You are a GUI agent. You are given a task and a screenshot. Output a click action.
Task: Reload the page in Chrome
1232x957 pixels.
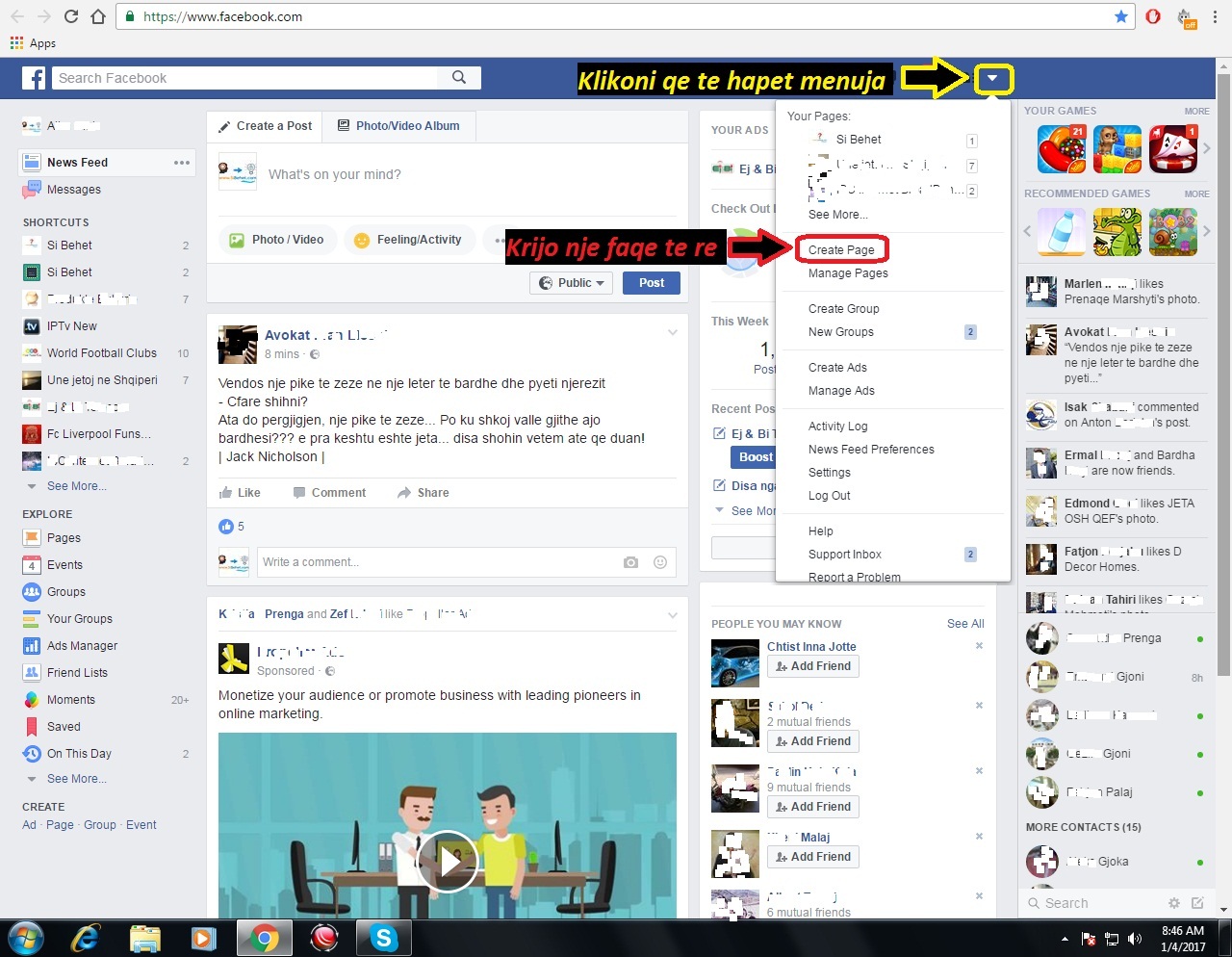click(x=71, y=16)
